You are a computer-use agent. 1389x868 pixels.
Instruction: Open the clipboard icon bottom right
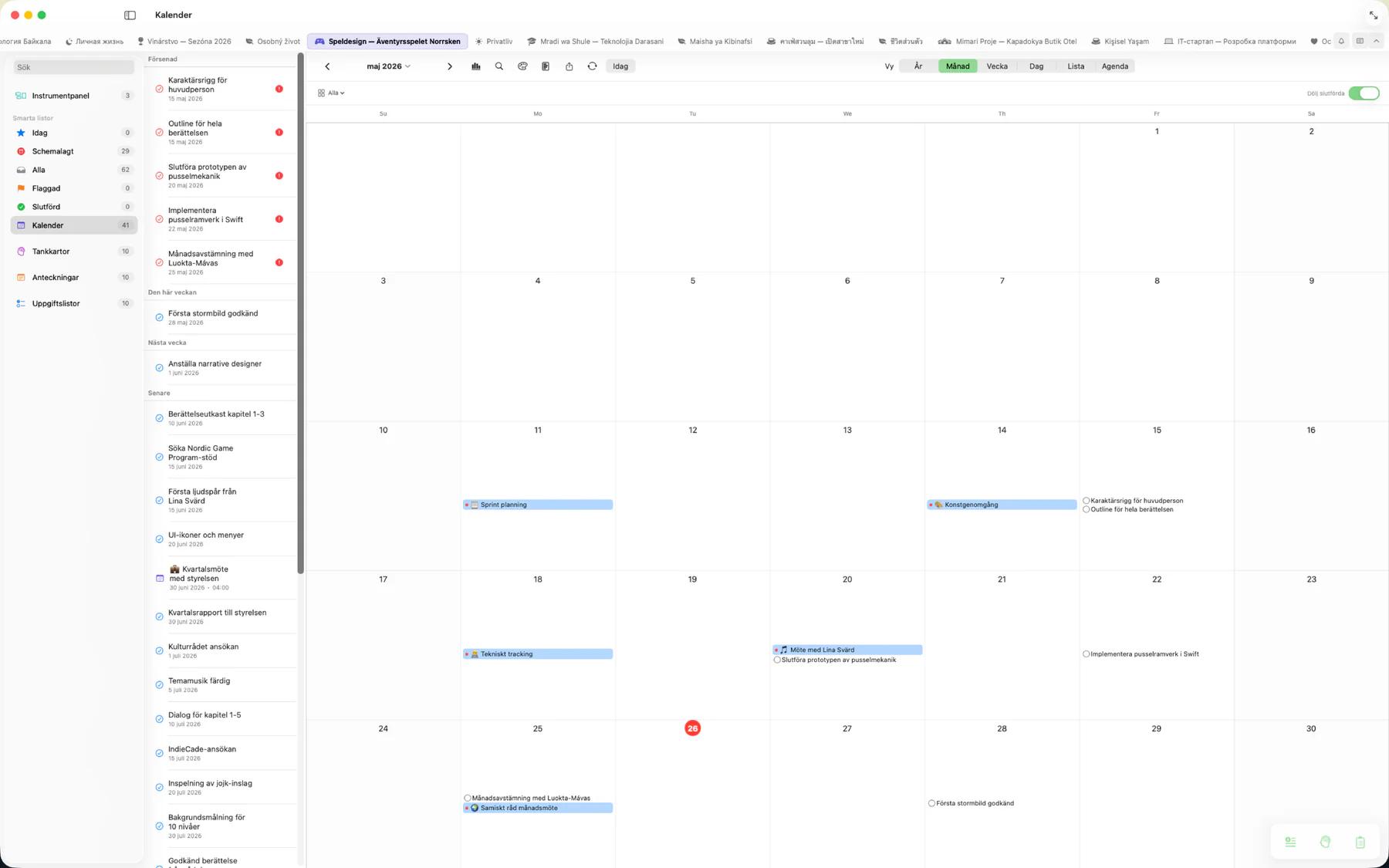click(x=1360, y=842)
